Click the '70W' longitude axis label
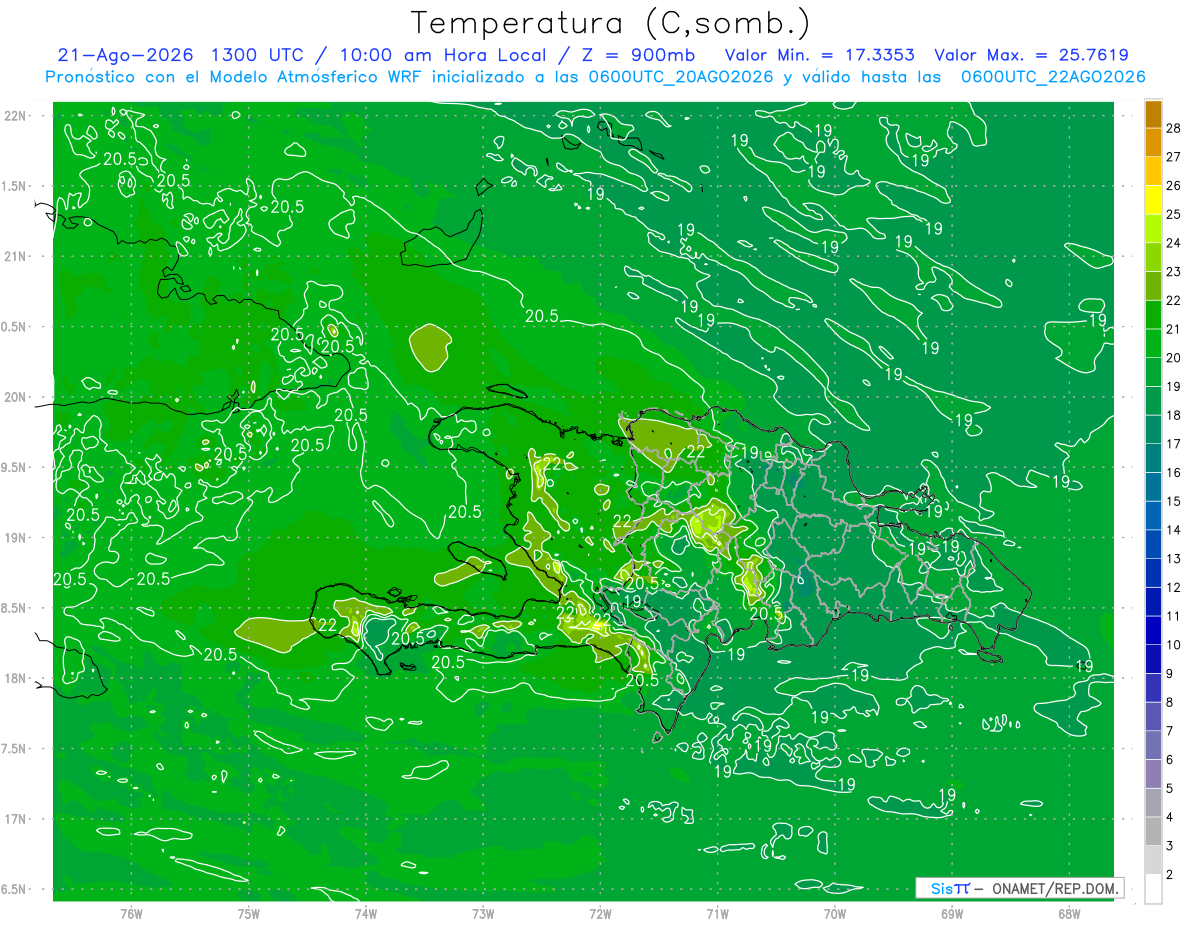Image resolution: width=1200 pixels, height=927 pixels. [x=835, y=914]
